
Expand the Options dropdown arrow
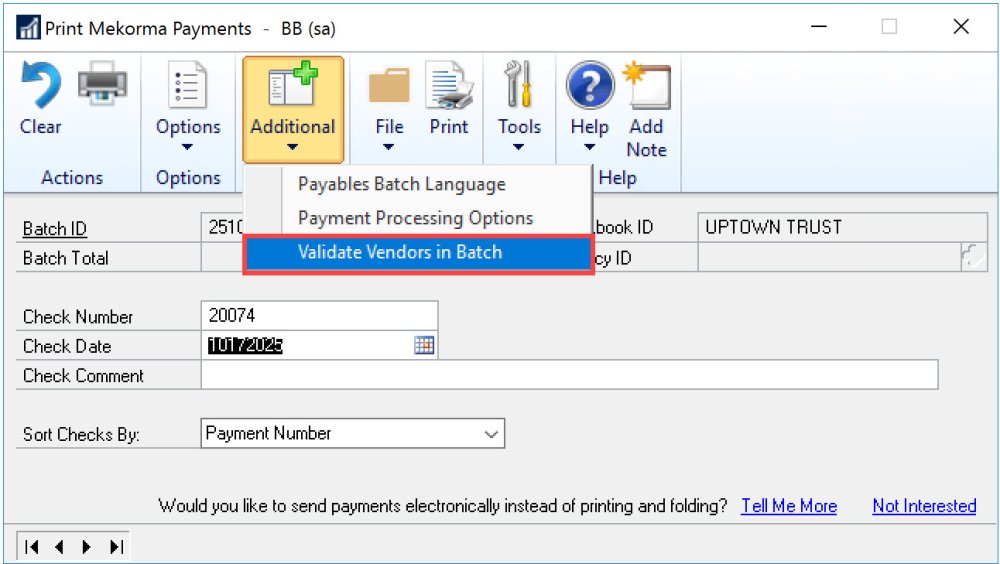coord(187,147)
